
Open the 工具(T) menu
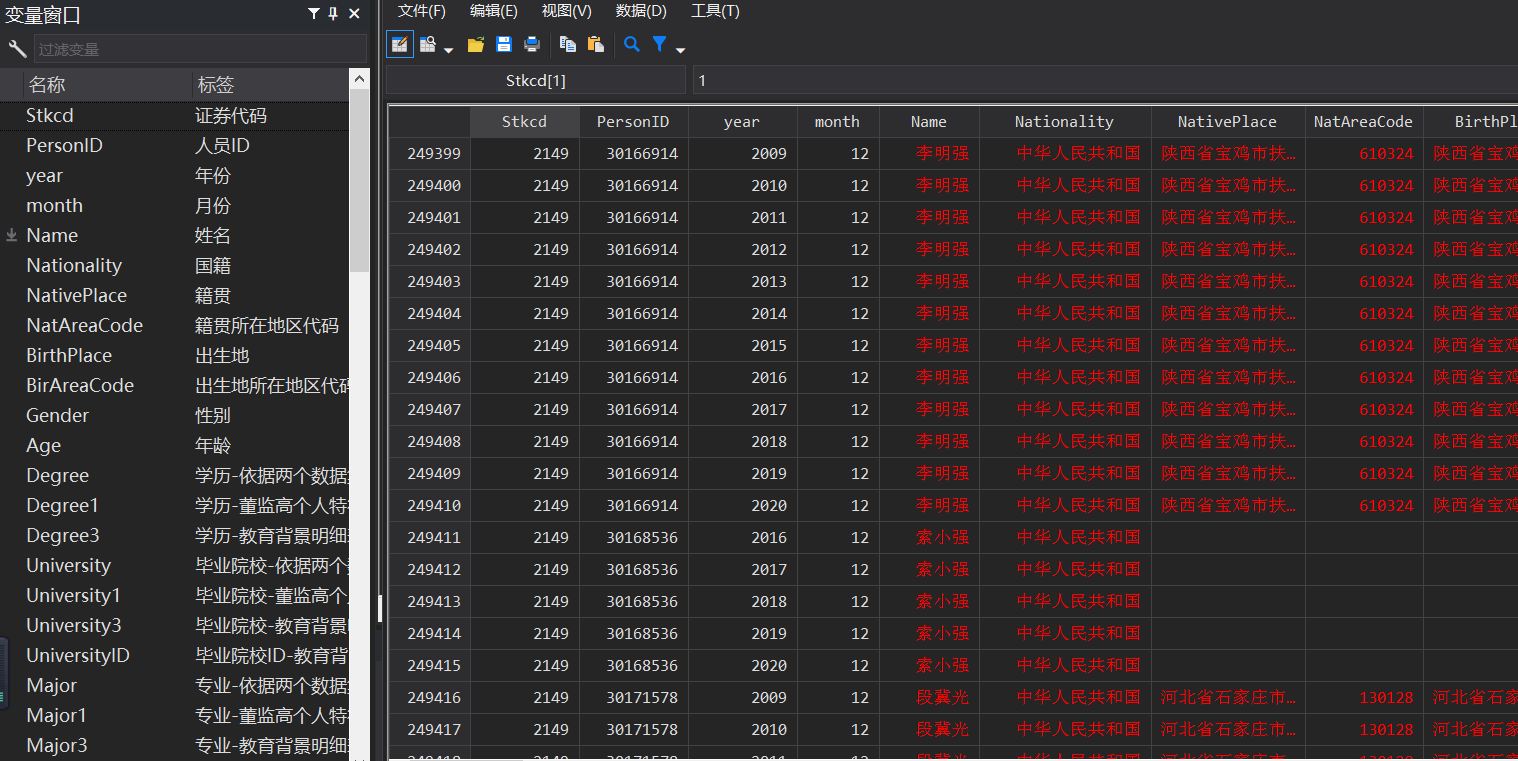pyautogui.click(x=715, y=11)
